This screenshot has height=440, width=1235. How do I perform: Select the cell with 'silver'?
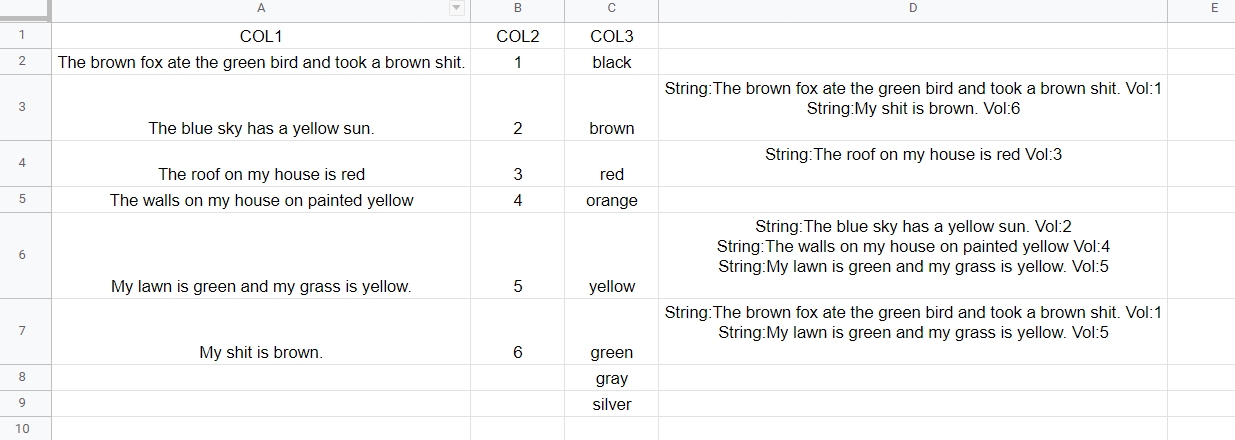(611, 404)
